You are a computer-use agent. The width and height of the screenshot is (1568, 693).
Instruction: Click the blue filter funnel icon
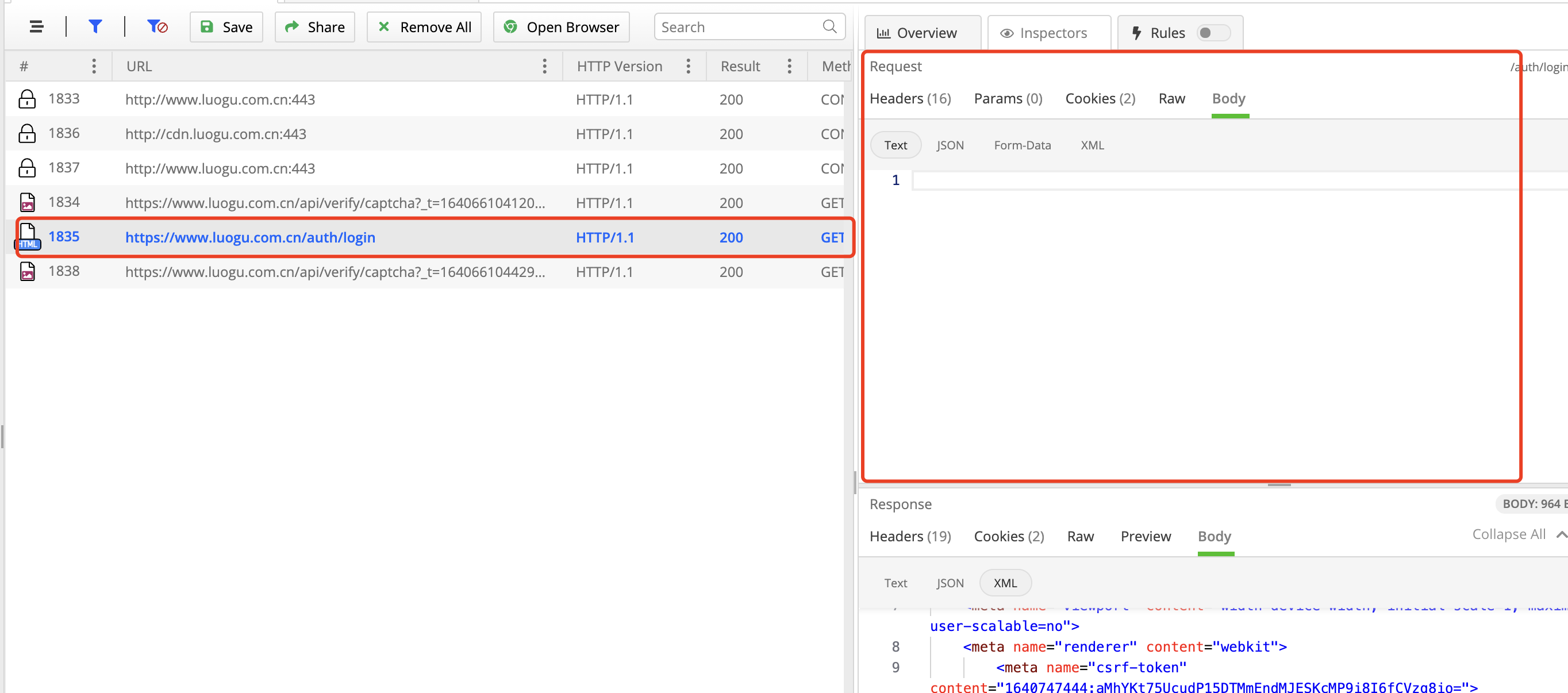(95, 27)
